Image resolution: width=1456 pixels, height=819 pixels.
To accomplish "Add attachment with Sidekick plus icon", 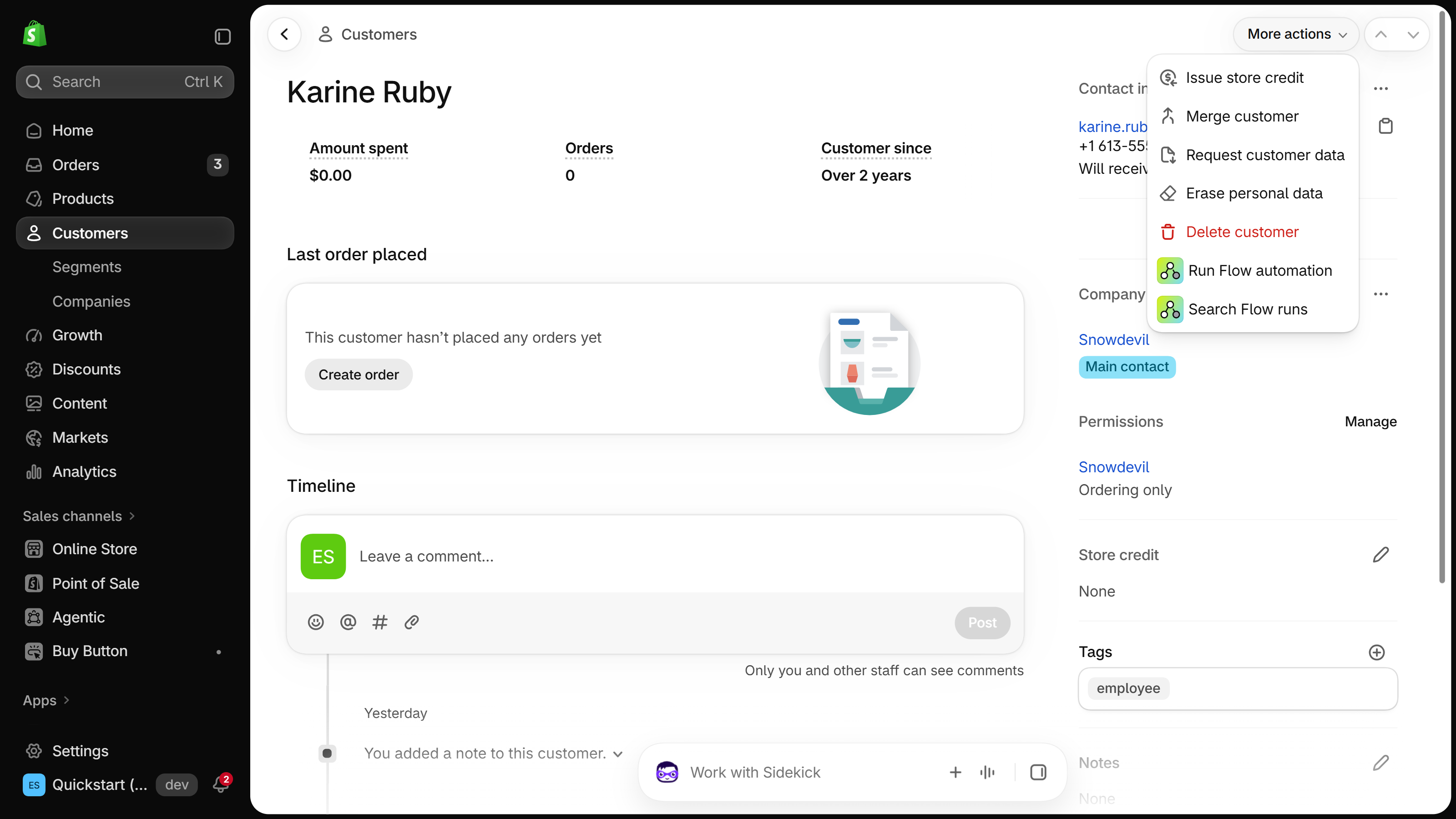I will [955, 772].
